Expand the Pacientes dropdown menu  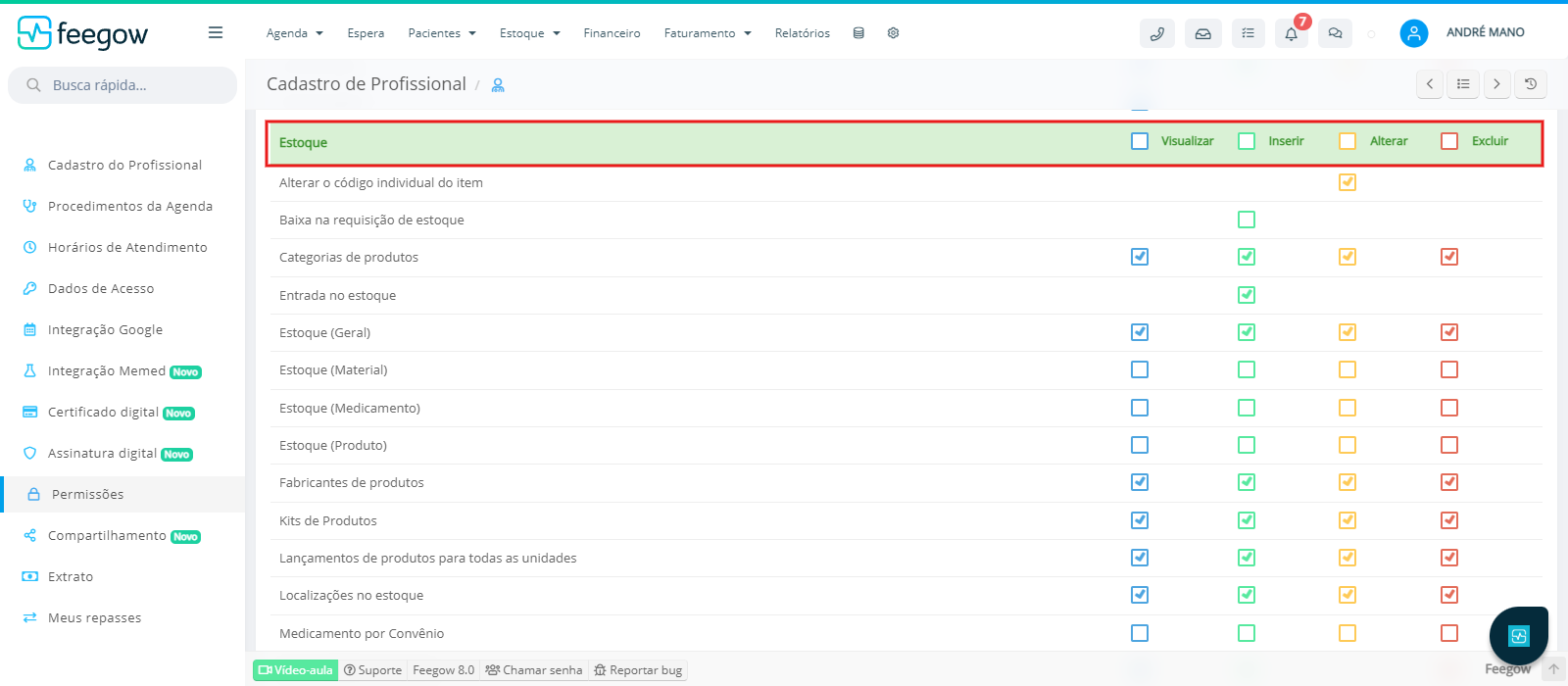pos(442,33)
